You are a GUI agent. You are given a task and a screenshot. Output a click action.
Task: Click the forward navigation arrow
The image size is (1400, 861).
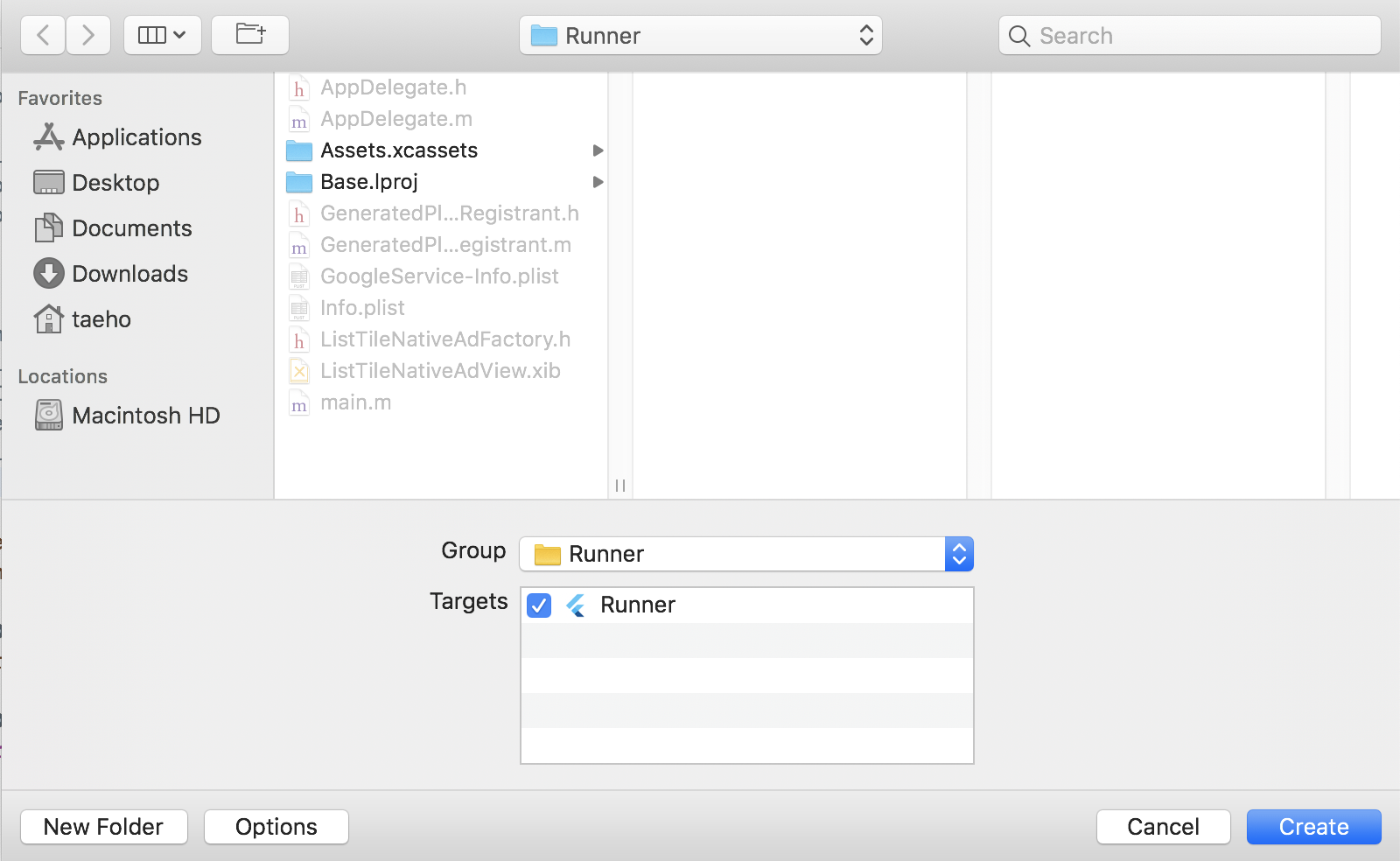click(87, 36)
